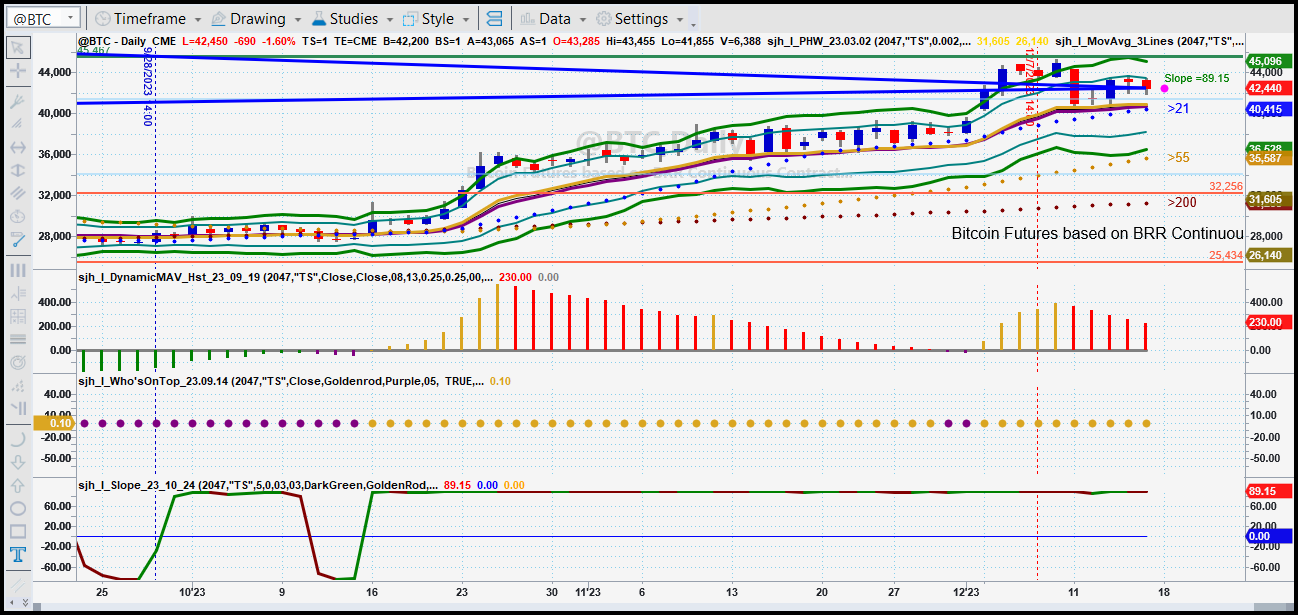
Task: Click the sjh_I_DynamicMAV_Hst study label
Action: [x=286, y=275]
